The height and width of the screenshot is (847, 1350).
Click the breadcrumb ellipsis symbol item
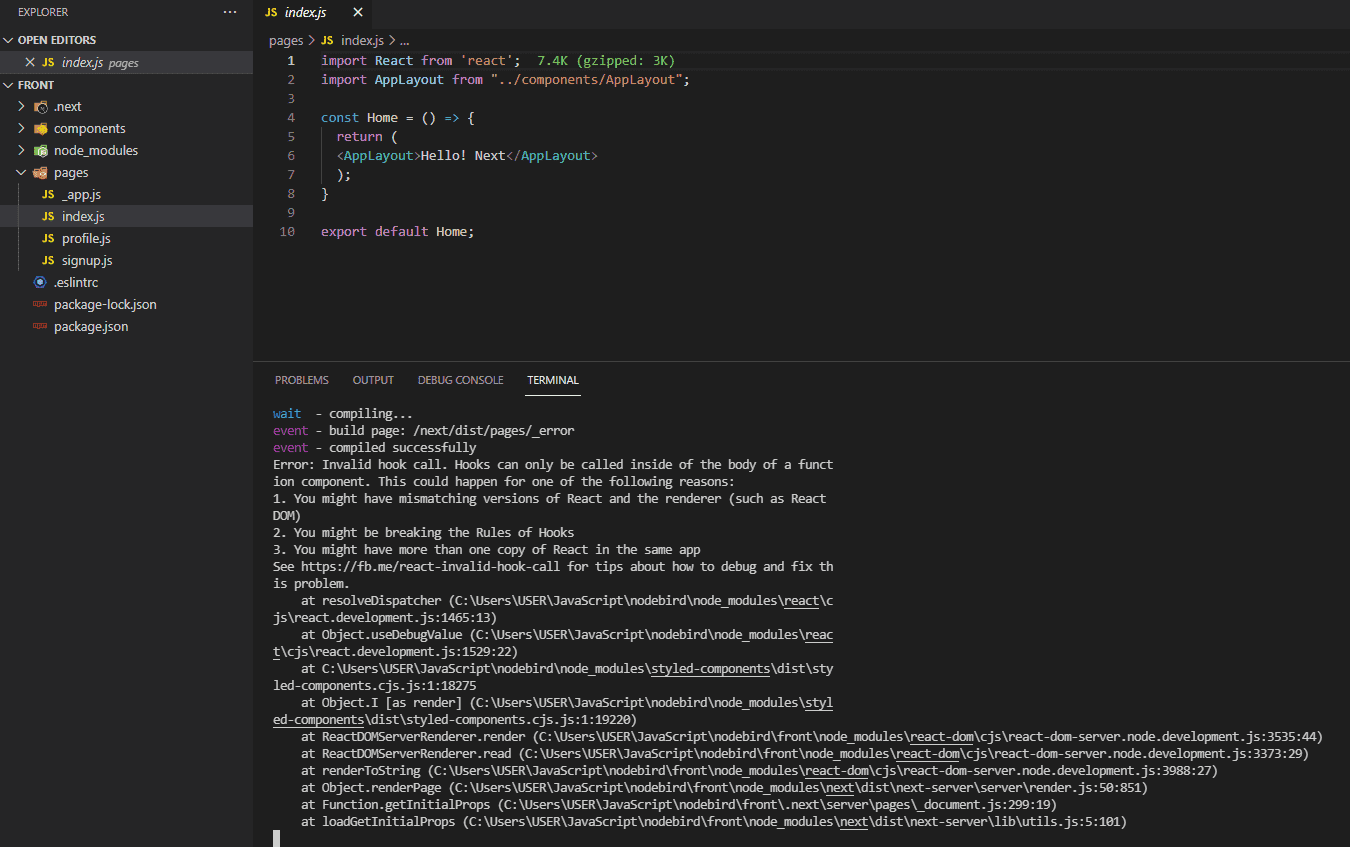(x=404, y=41)
